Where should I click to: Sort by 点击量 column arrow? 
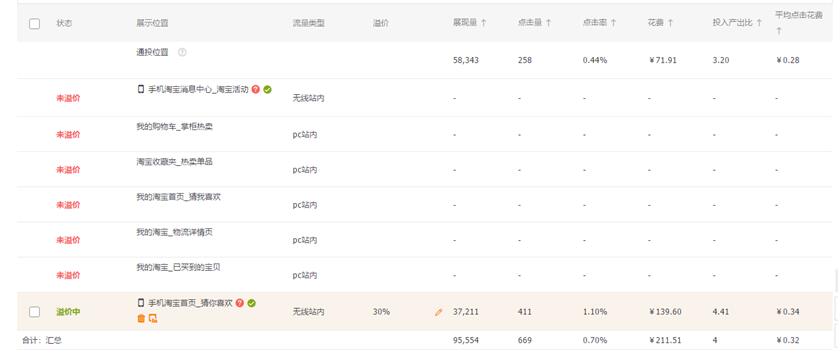[548, 23]
